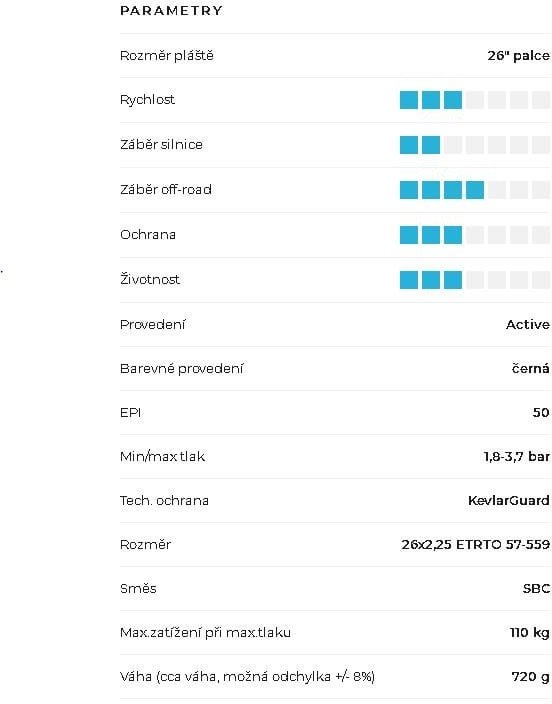Click the Ochrana rating bar
The width and height of the screenshot is (552, 704).
tap(475, 234)
